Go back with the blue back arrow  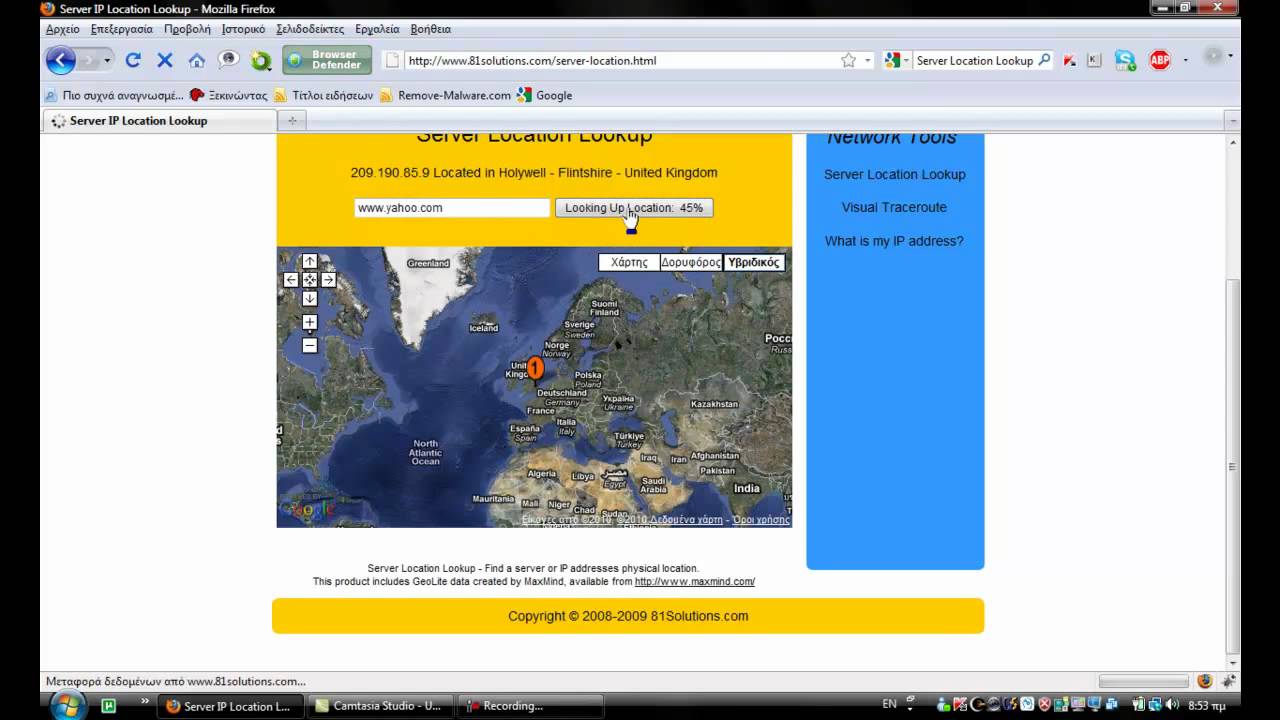(x=60, y=60)
